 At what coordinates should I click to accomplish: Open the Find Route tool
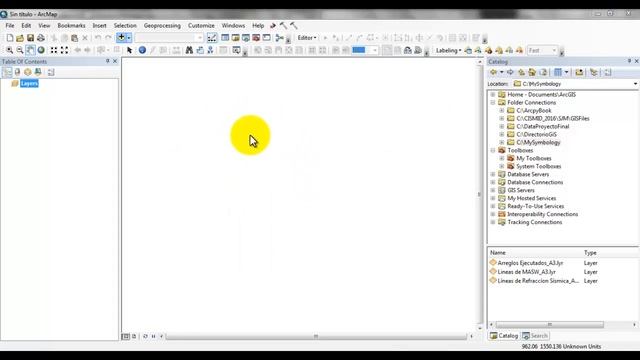click(200, 50)
